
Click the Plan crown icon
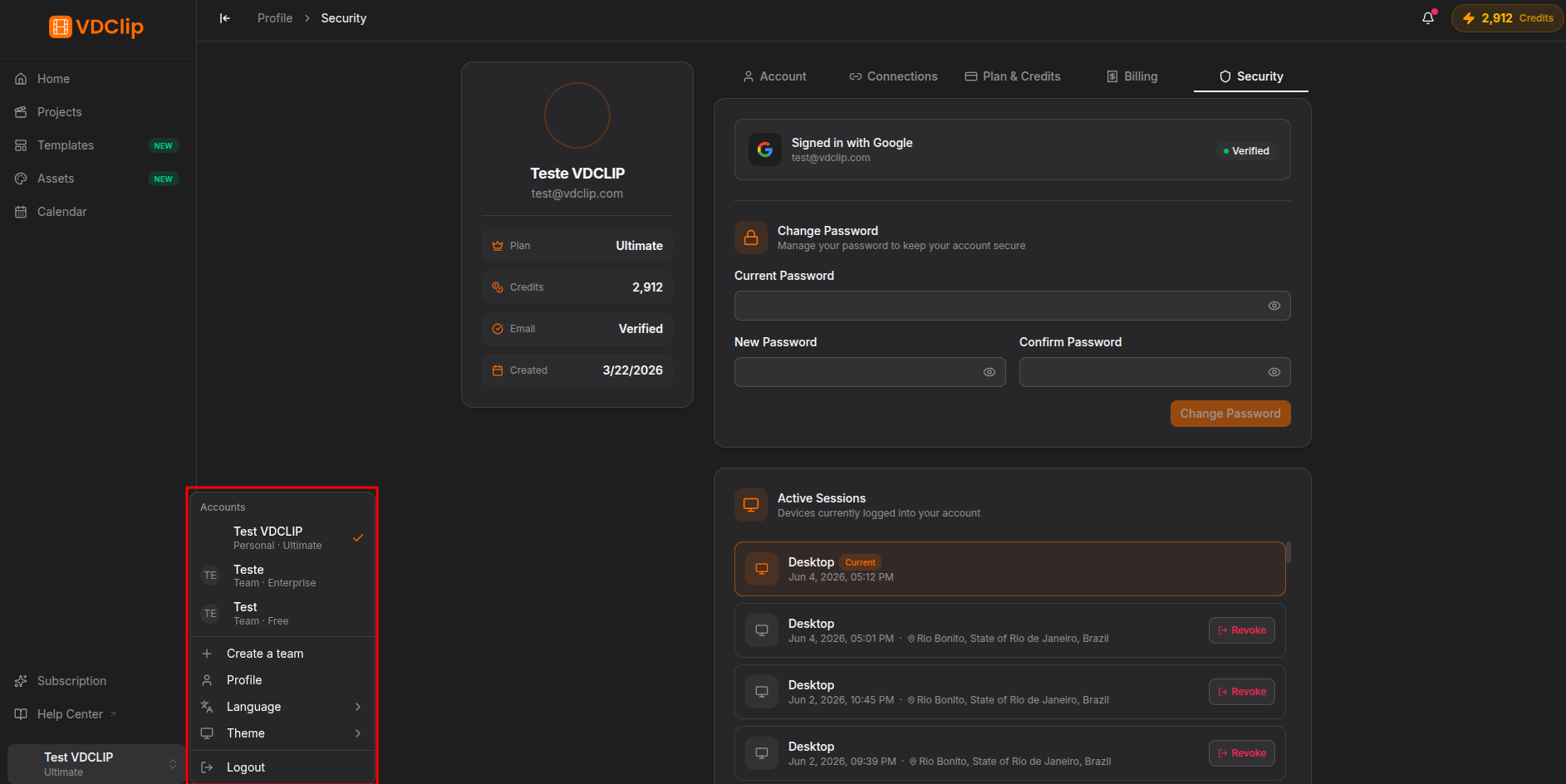pyautogui.click(x=498, y=246)
